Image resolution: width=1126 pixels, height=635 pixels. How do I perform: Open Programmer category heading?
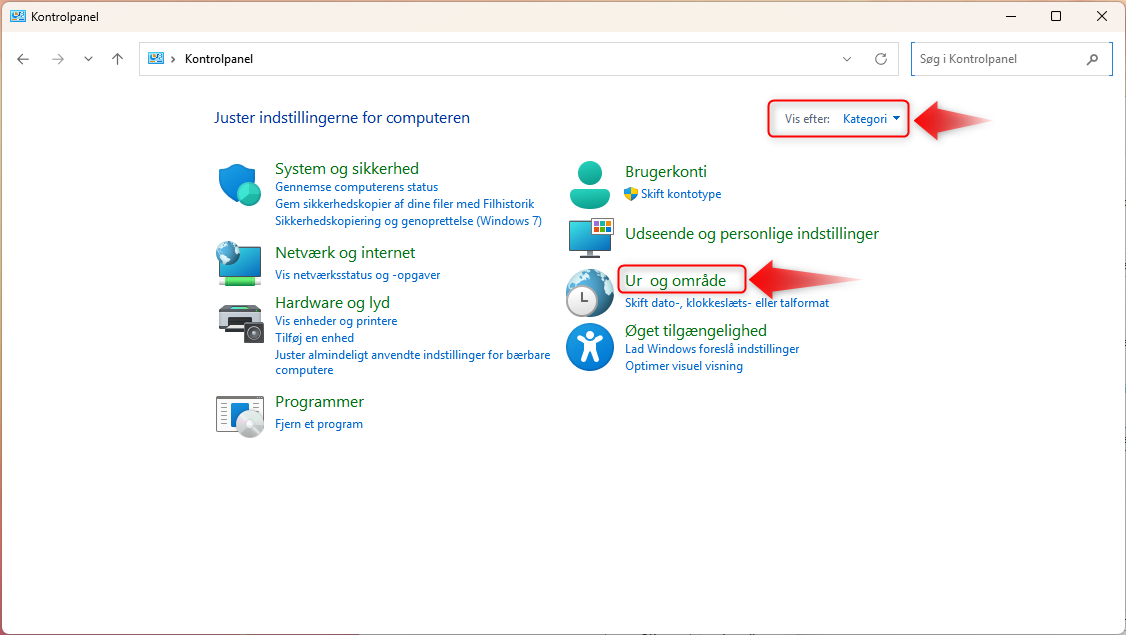pyautogui.click(x=320, y=402)
